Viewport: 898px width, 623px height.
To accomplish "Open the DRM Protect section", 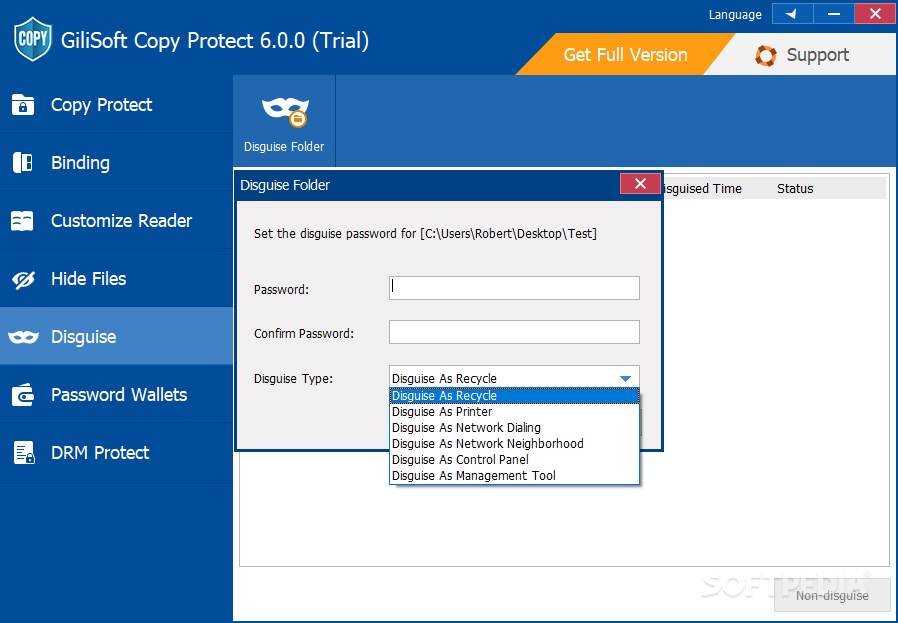I will point(116,452).
